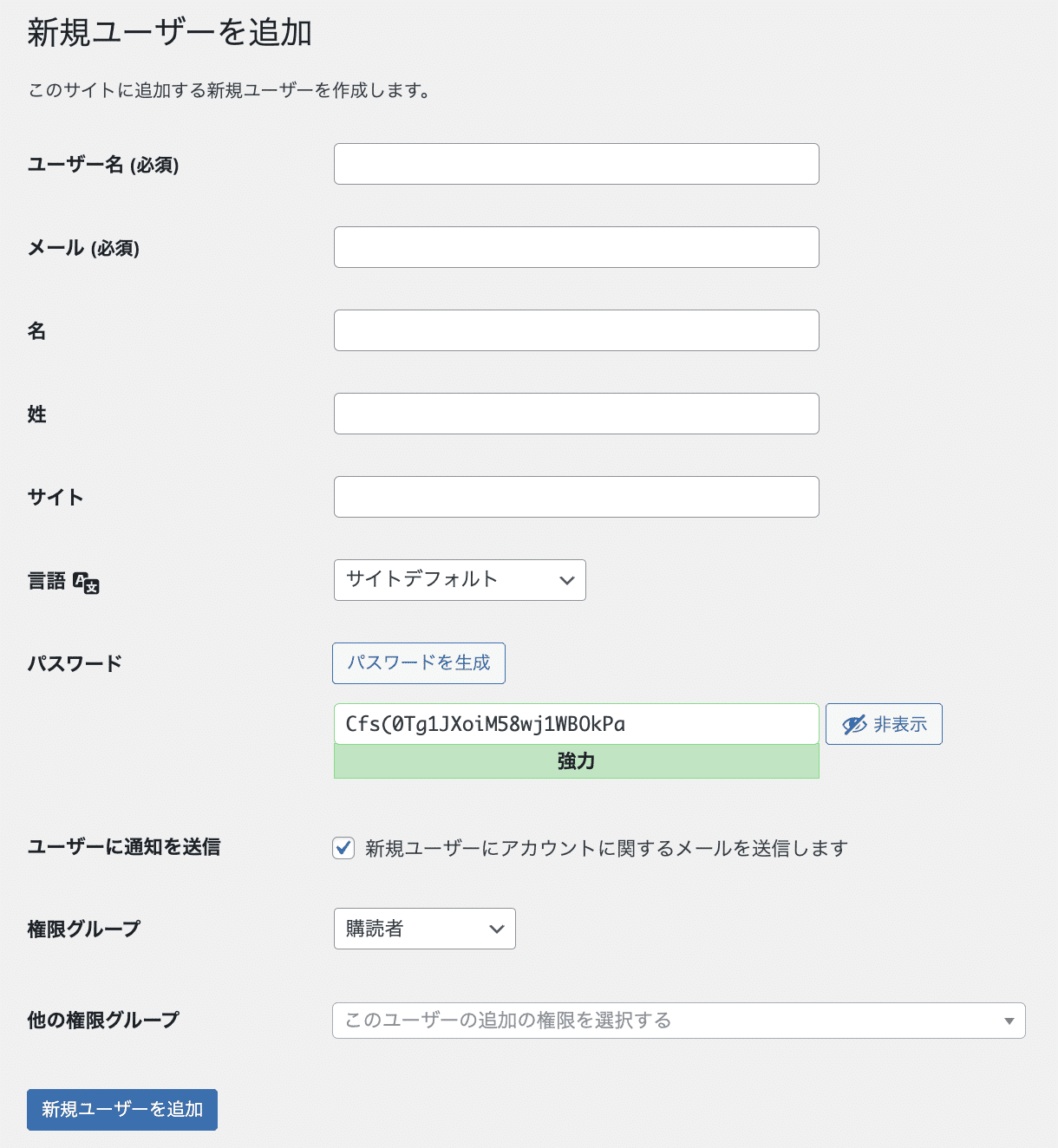
Task: Open the サイトデフォルト language dropdown
Action: coord(460,580)
